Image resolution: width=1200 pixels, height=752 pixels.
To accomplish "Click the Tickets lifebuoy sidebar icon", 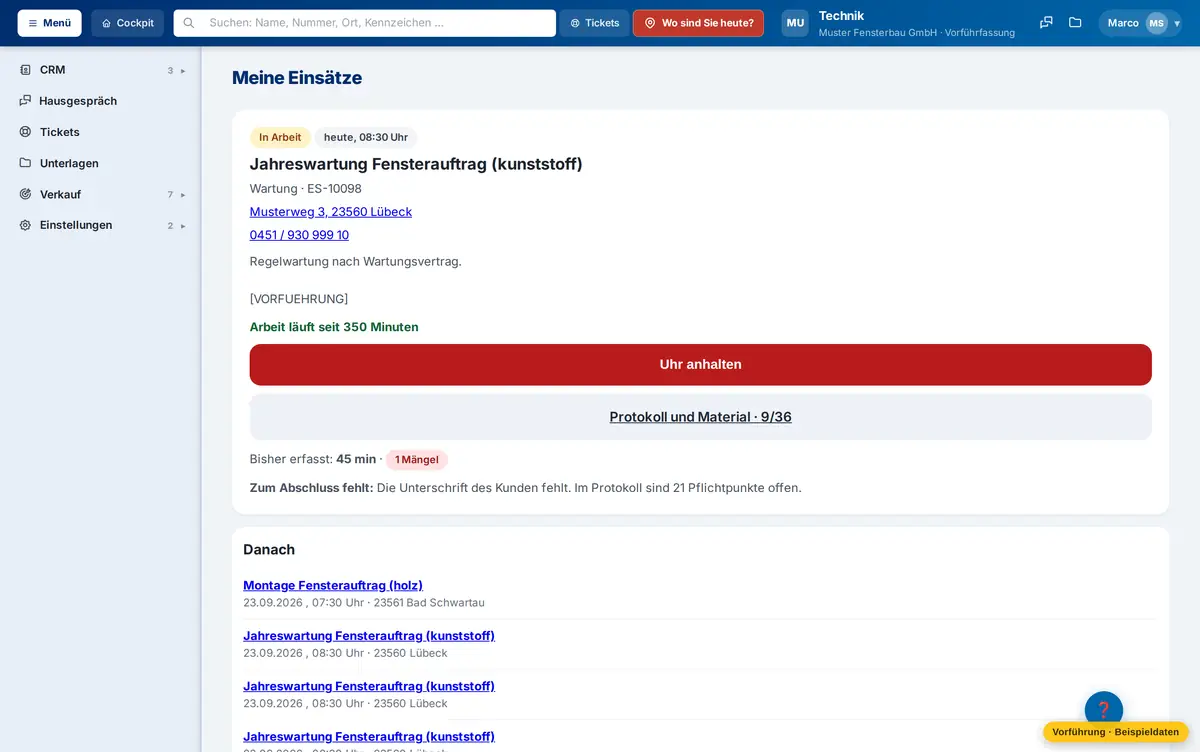I will point(26,132).
